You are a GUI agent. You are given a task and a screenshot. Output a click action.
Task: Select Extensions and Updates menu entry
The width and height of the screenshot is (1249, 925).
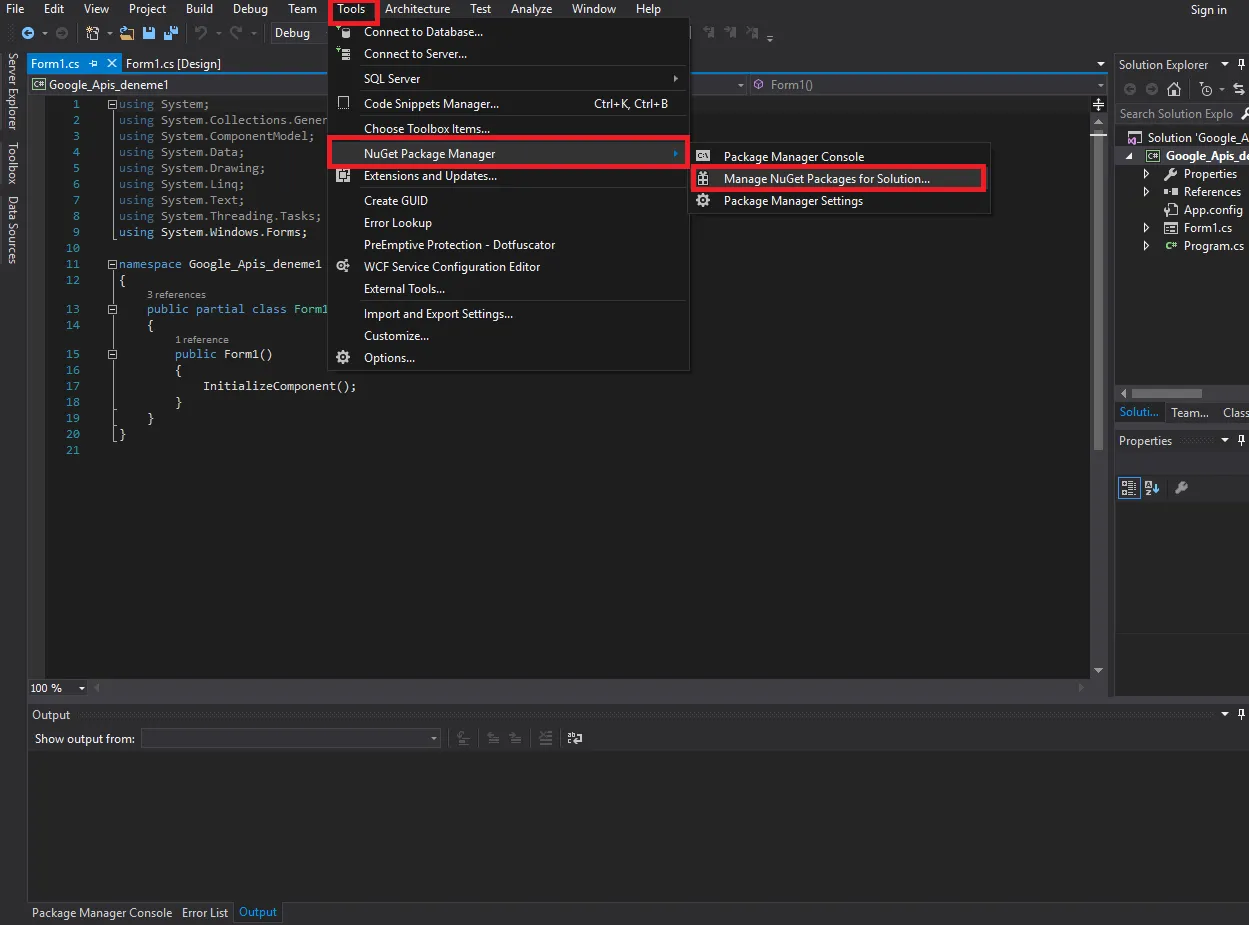508,176
